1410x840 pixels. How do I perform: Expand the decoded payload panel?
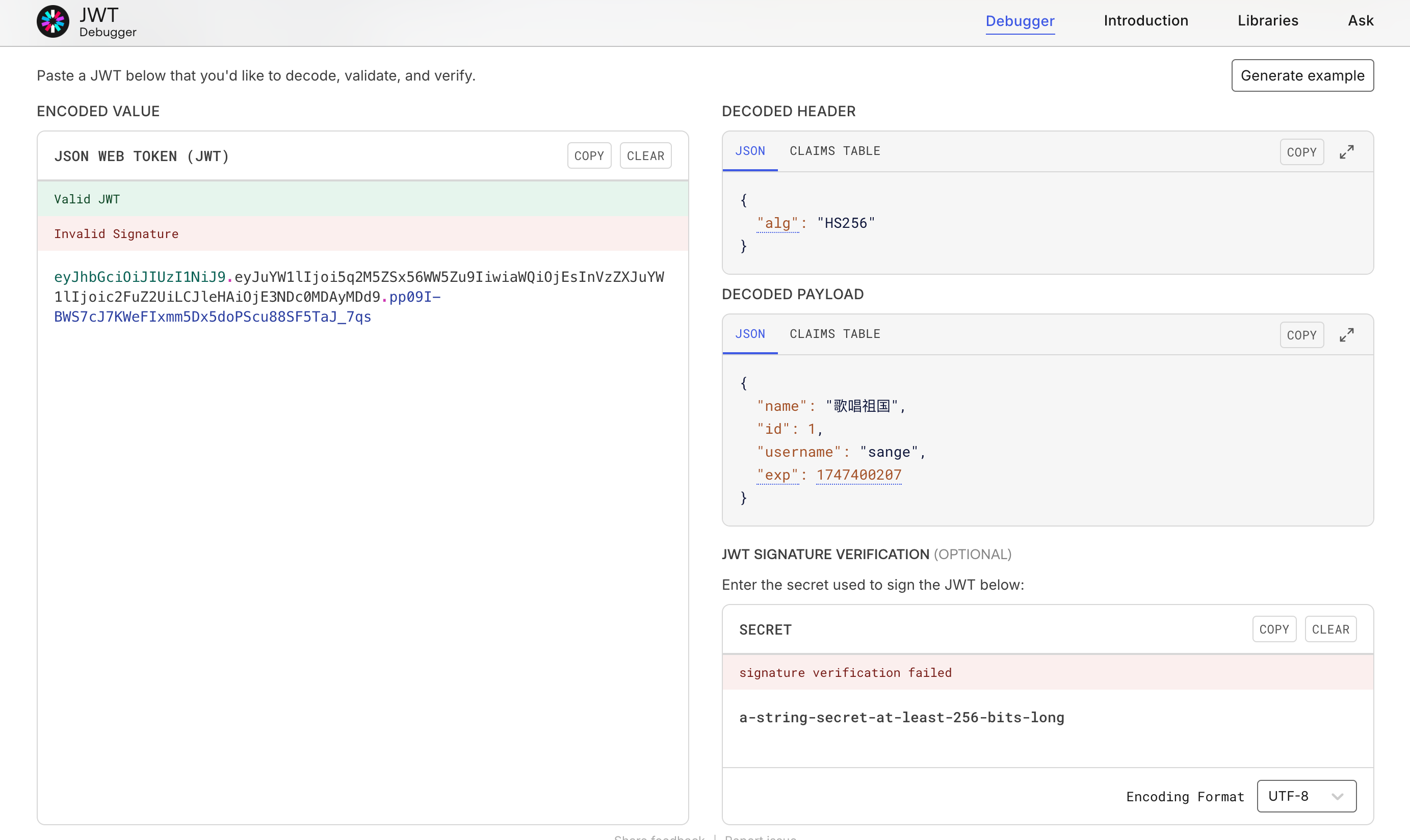(x=1347, y=334)
